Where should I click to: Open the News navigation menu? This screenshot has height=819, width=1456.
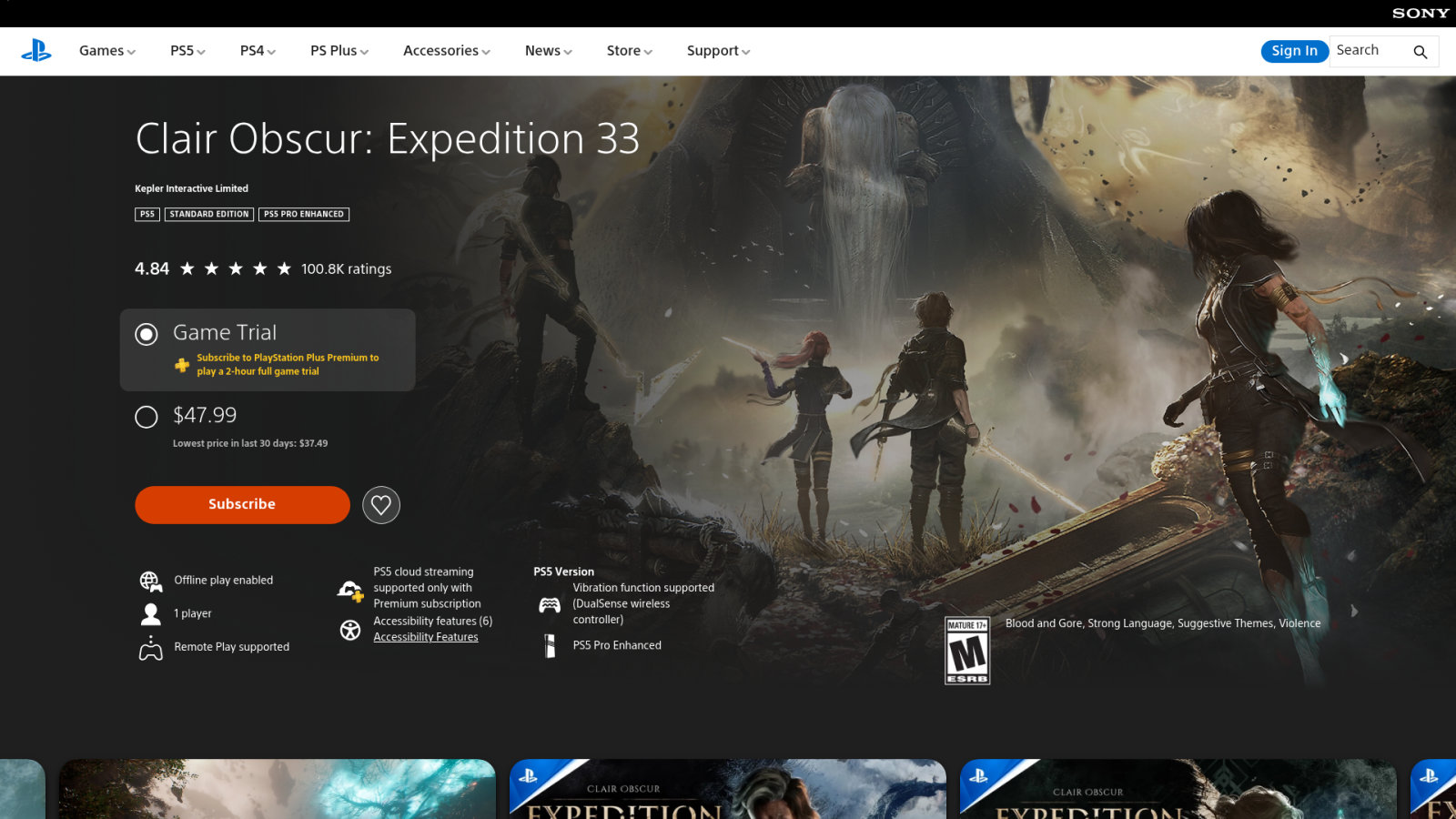coord(549,51)
